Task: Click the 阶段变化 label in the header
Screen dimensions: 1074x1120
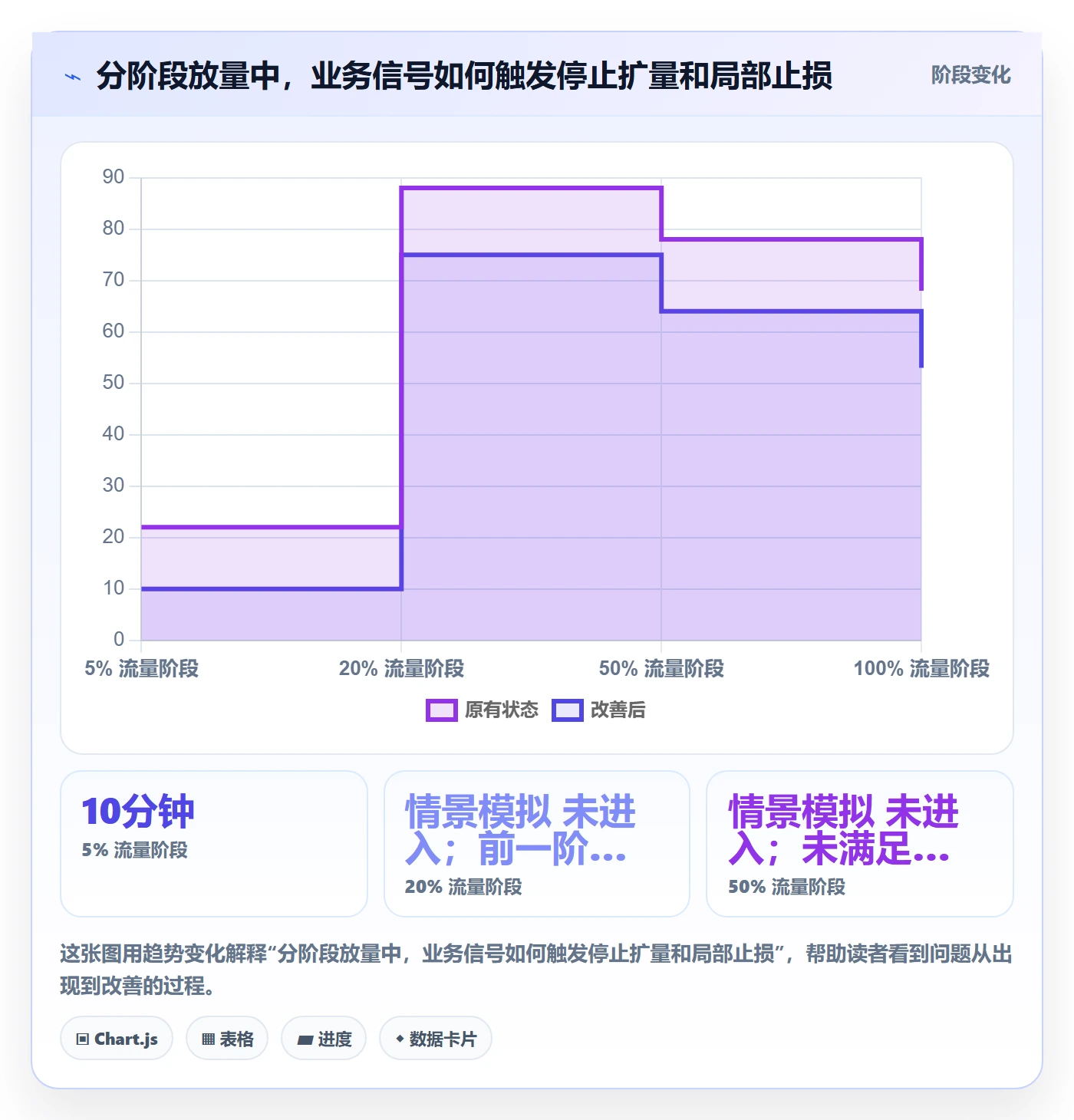Action: coord(970,75)
